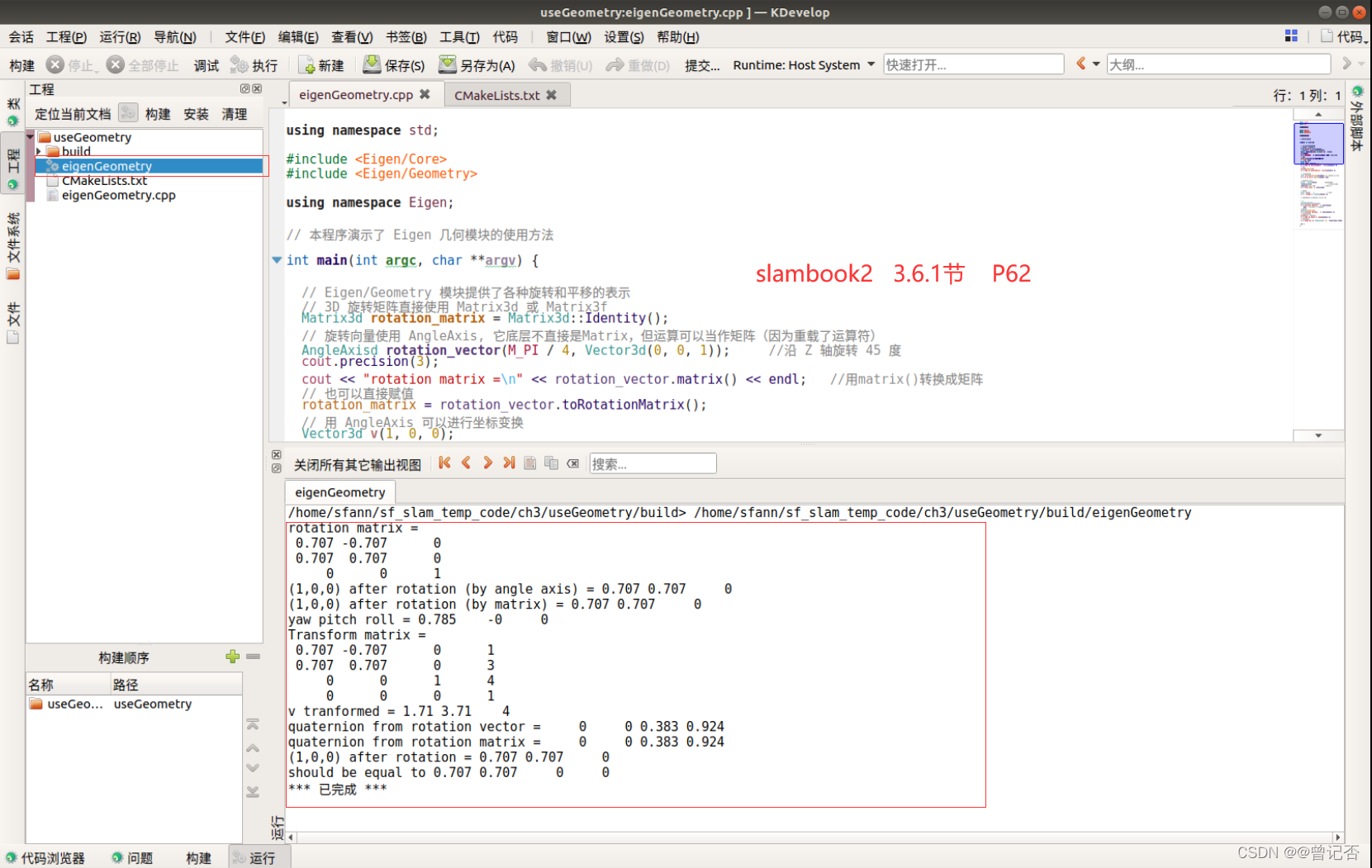The width and height of the screenshot is (1372, 868).
Task: Move build item to bottom arrow
Action: click(253, 791)
